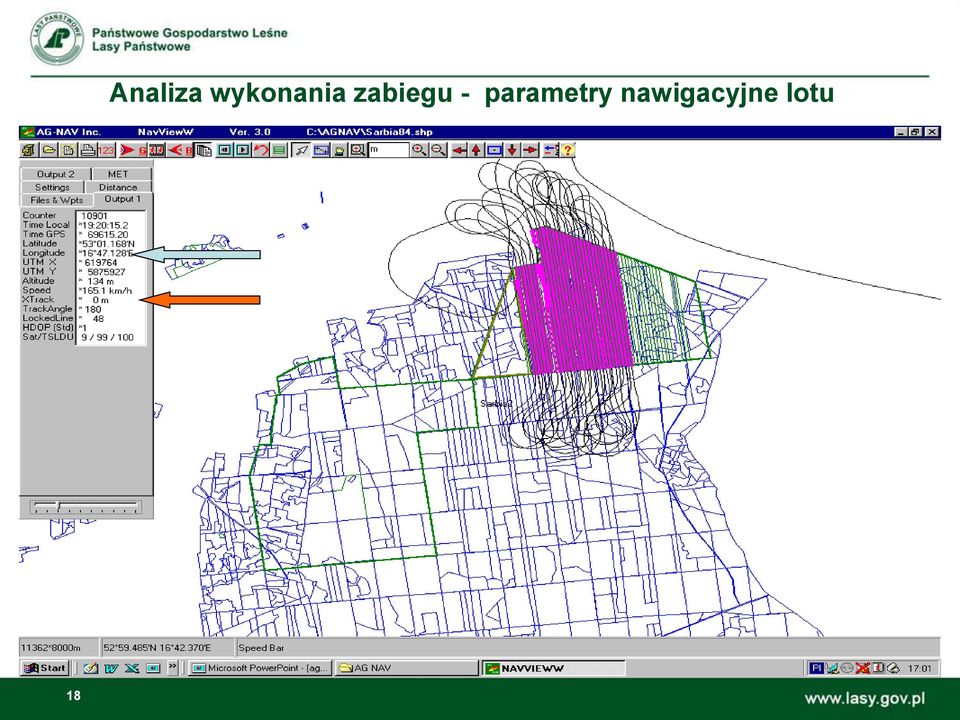
Task: Click the overlapping pages toolbar icon
Action: click(x=203, y=150)
